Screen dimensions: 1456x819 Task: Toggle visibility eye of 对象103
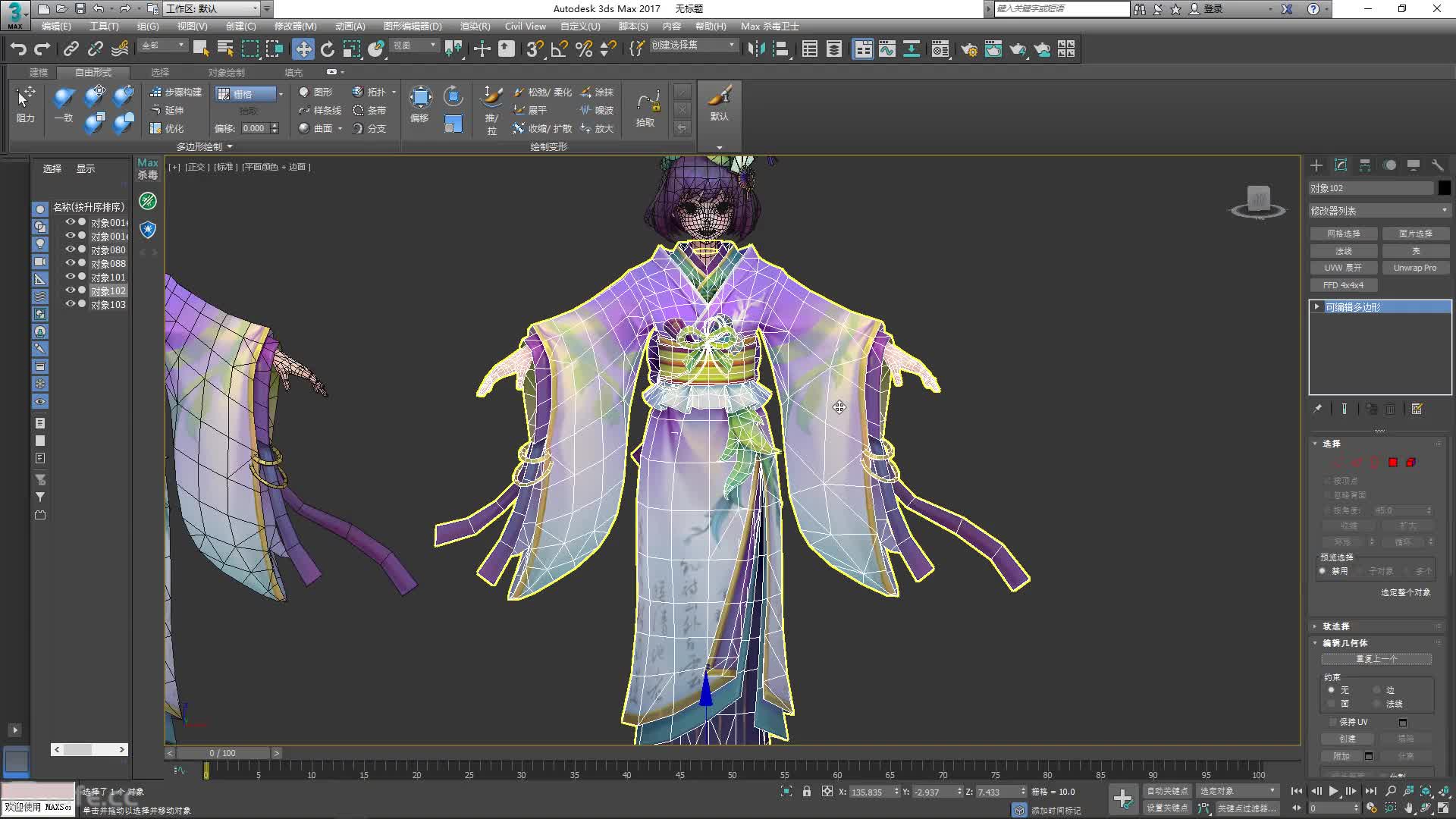click(x=70, y=304)
